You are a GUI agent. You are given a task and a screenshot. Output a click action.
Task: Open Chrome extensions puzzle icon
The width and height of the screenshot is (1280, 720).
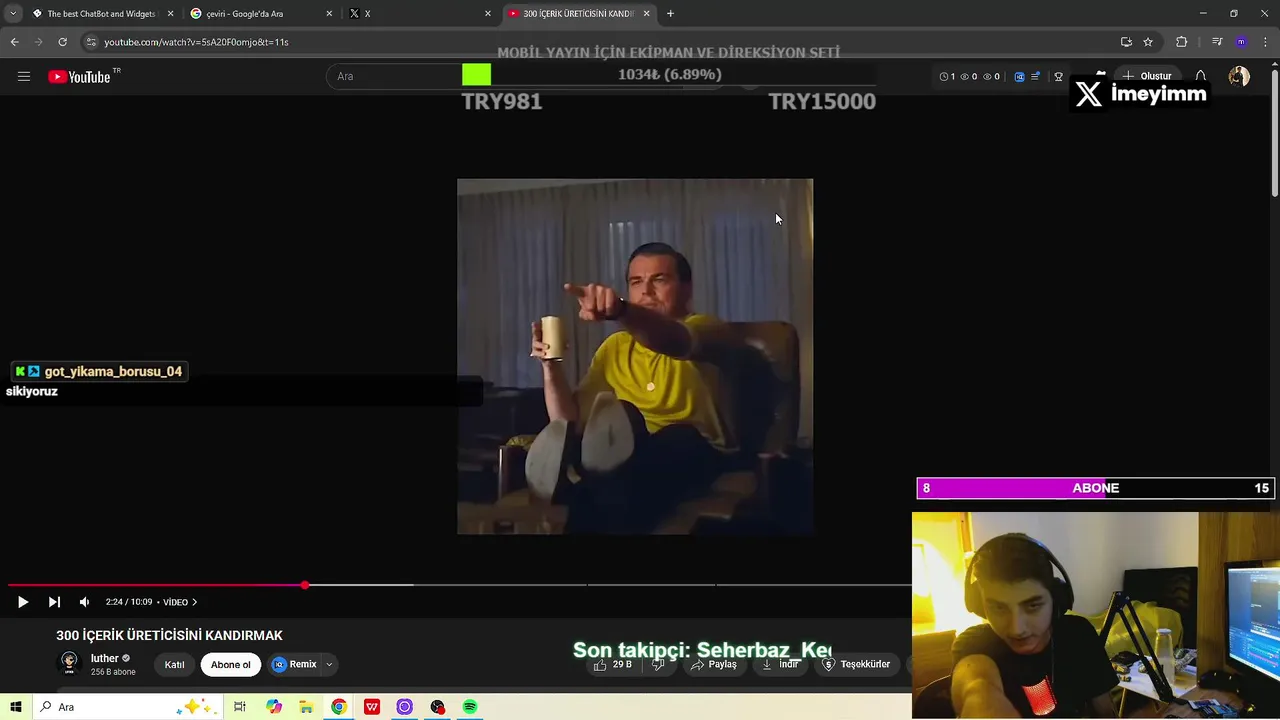pos(1181,42)
